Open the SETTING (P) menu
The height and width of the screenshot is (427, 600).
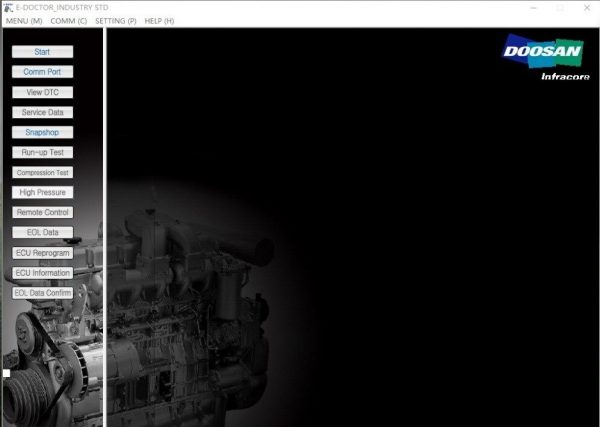click(116, 21)
